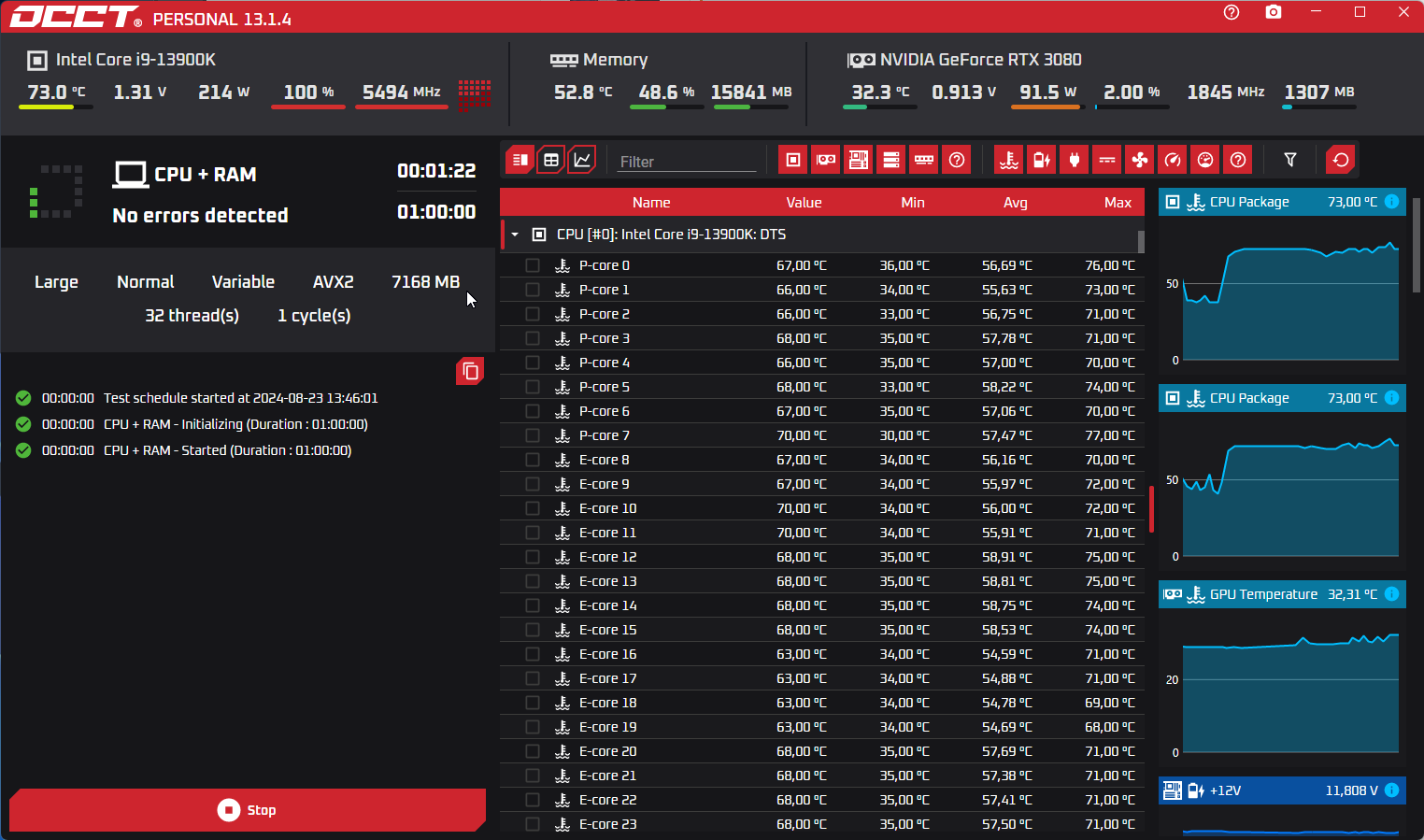The width and height of the screenshot is (1424, 840).
Task: Check the P-core 0 checkbox
Action: [x=533, y=265]
